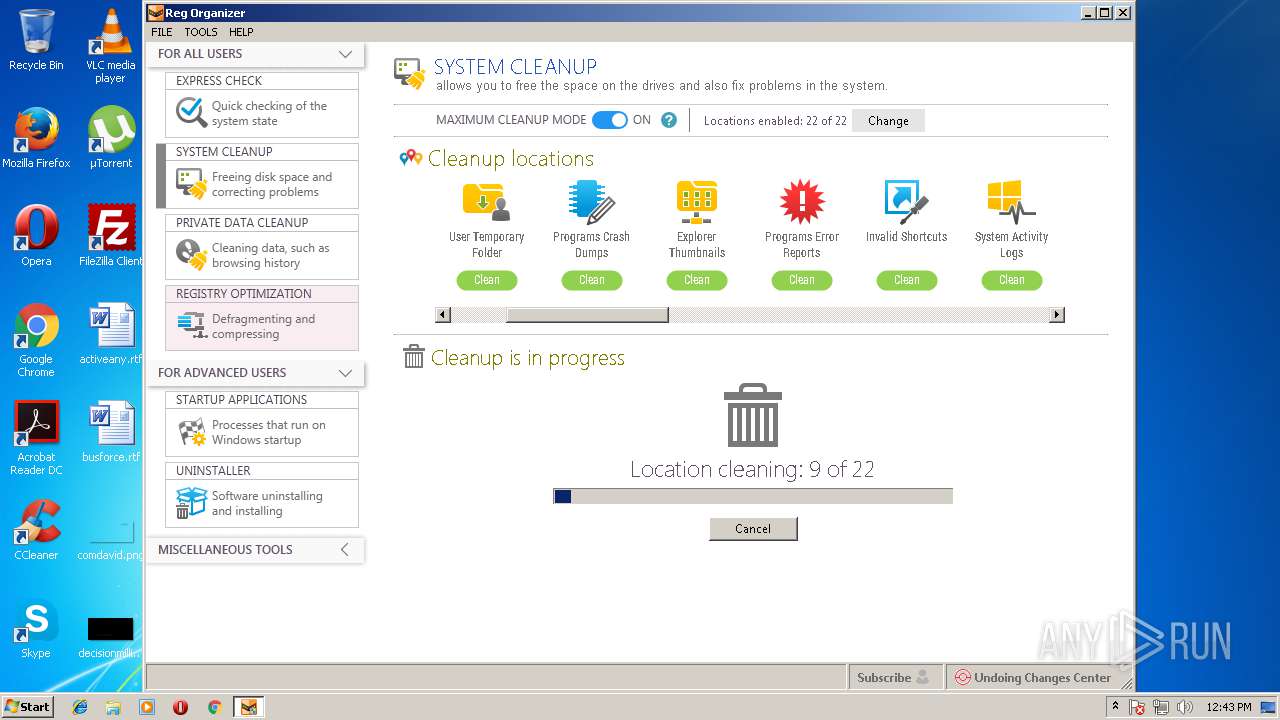Viewport: 1280px width, 720px height.
Task: Clean the User Temporary Folder
Action: 487,280
